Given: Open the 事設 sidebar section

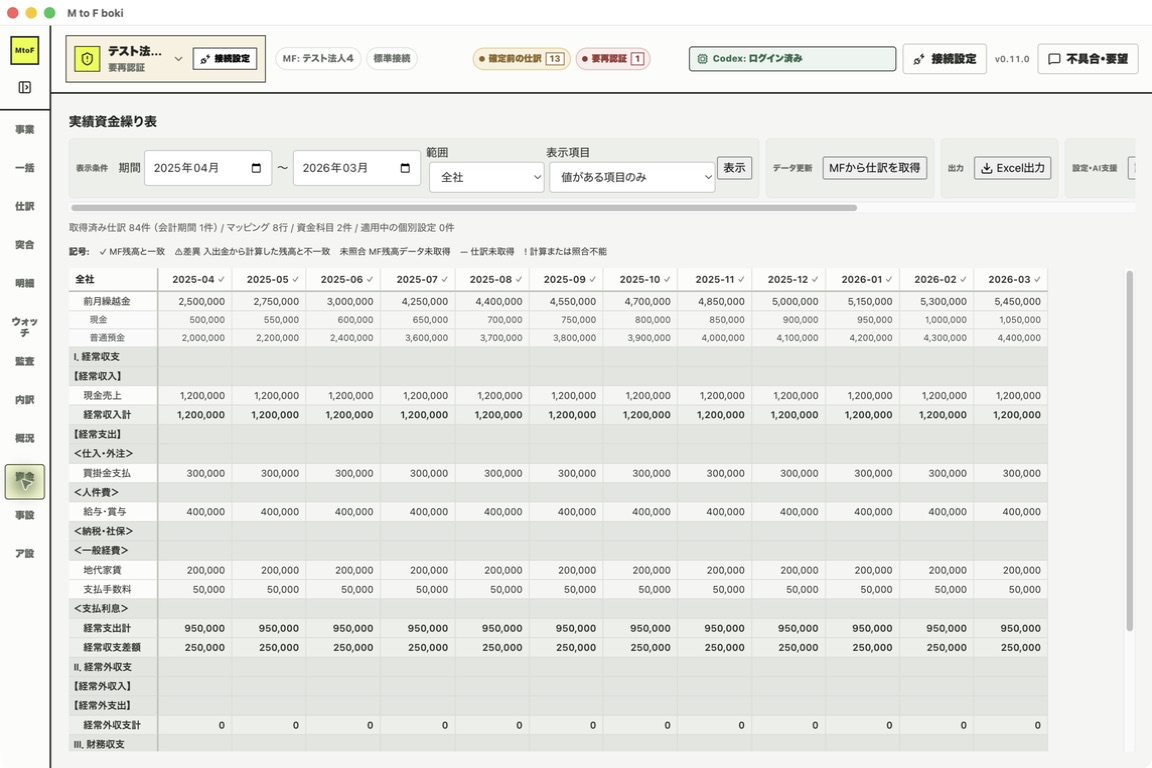Looking at the screenshot, I should point(24,515).
